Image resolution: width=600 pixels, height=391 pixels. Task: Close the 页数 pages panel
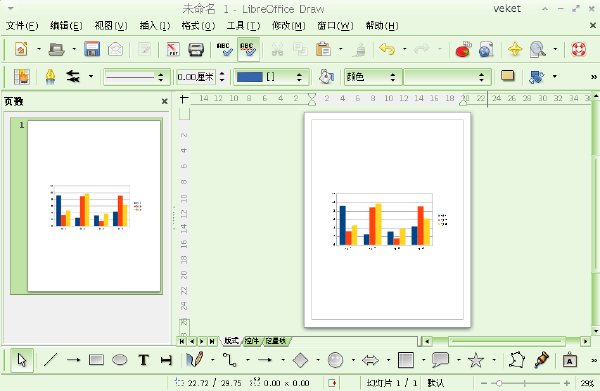point(165,101)
